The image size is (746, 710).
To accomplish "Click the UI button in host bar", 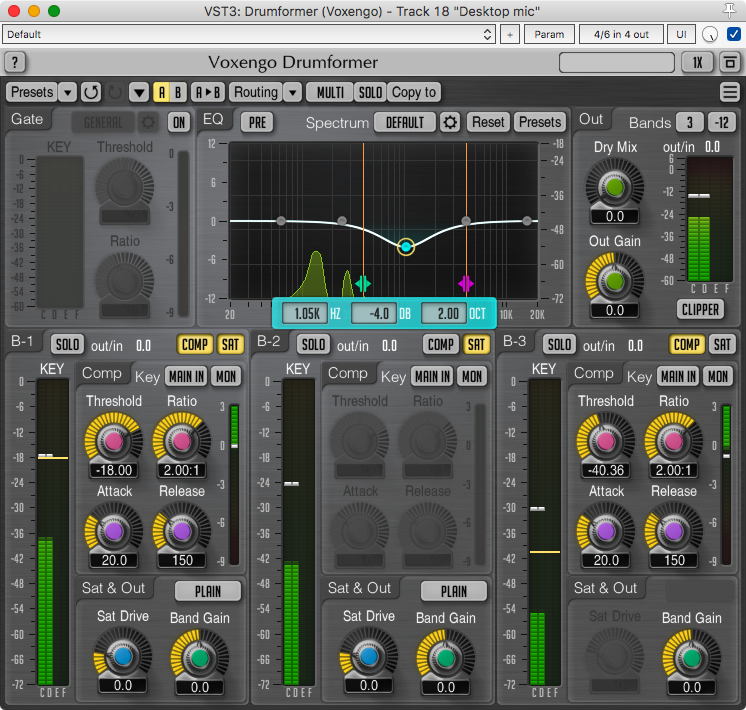I will (x=681, y=34).
